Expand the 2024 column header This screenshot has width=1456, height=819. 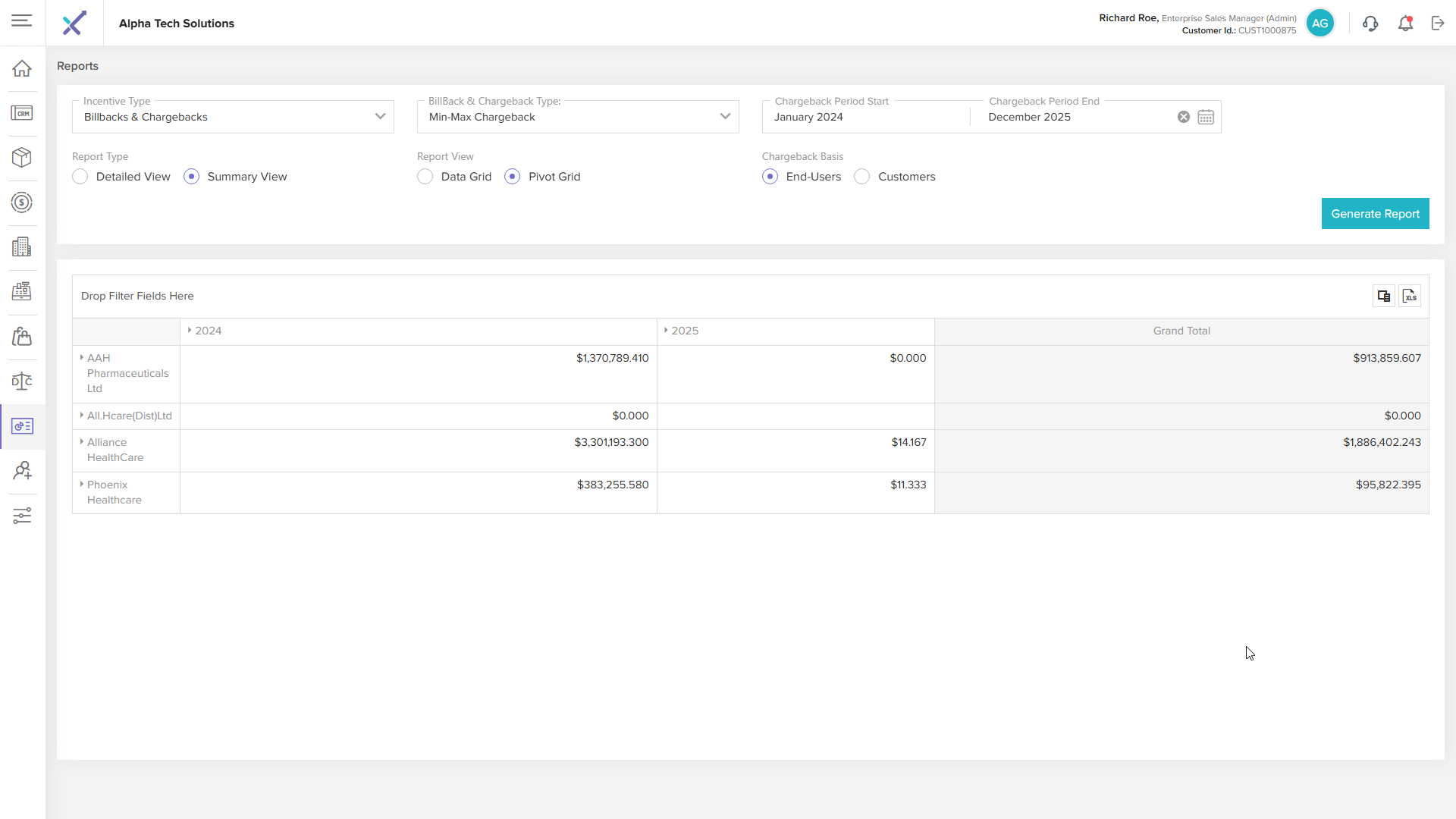click(190, 331)
